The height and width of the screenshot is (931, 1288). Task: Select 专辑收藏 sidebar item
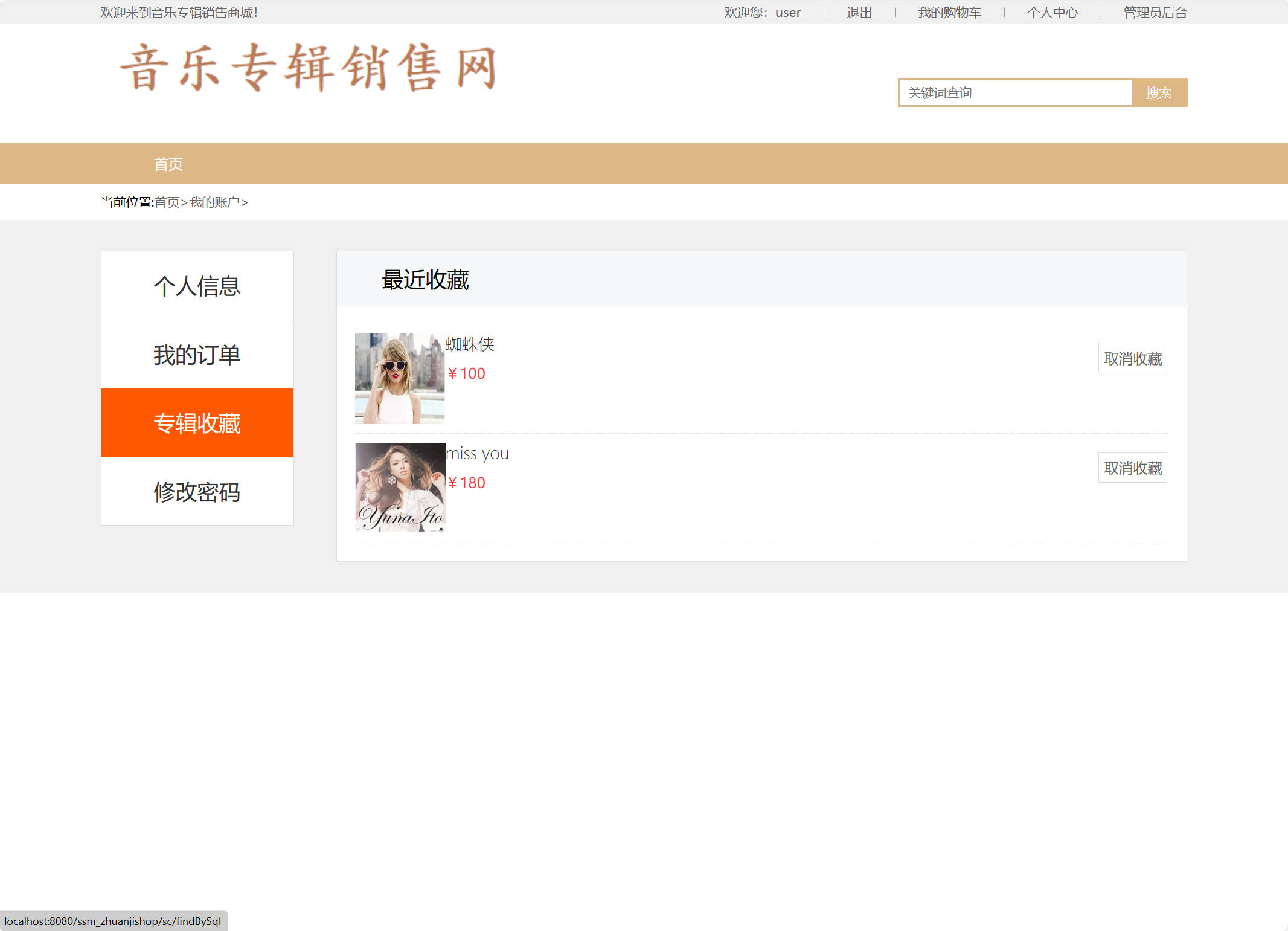[197, 423]
